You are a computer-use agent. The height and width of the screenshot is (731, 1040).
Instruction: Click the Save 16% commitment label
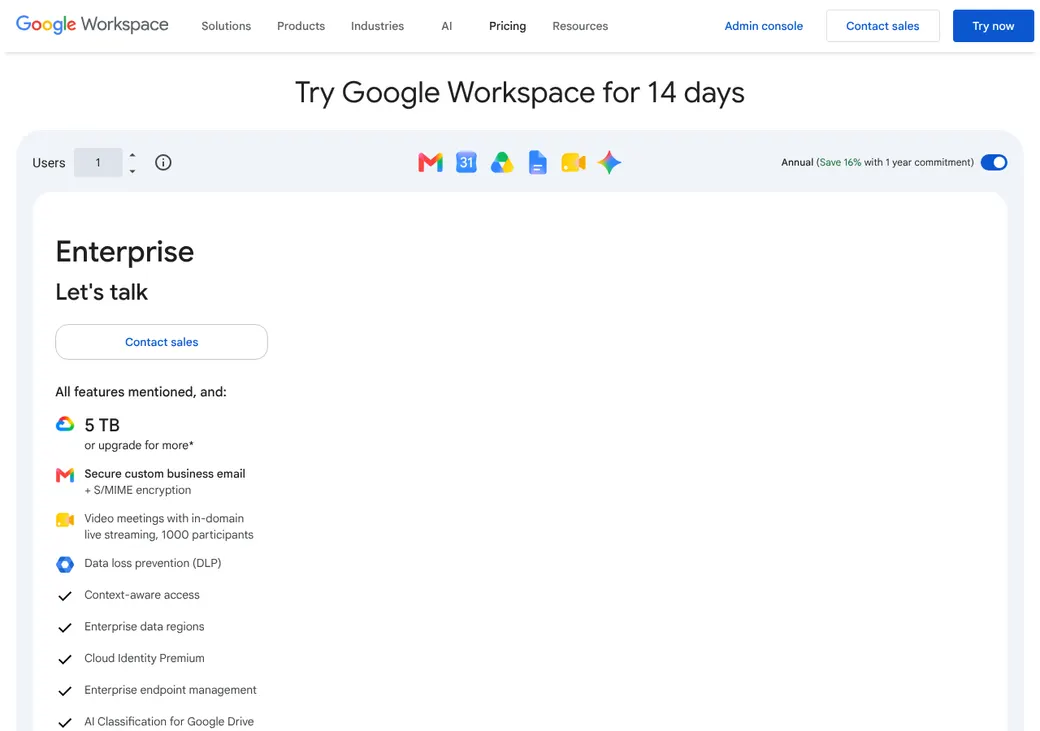tap(878, 163)
